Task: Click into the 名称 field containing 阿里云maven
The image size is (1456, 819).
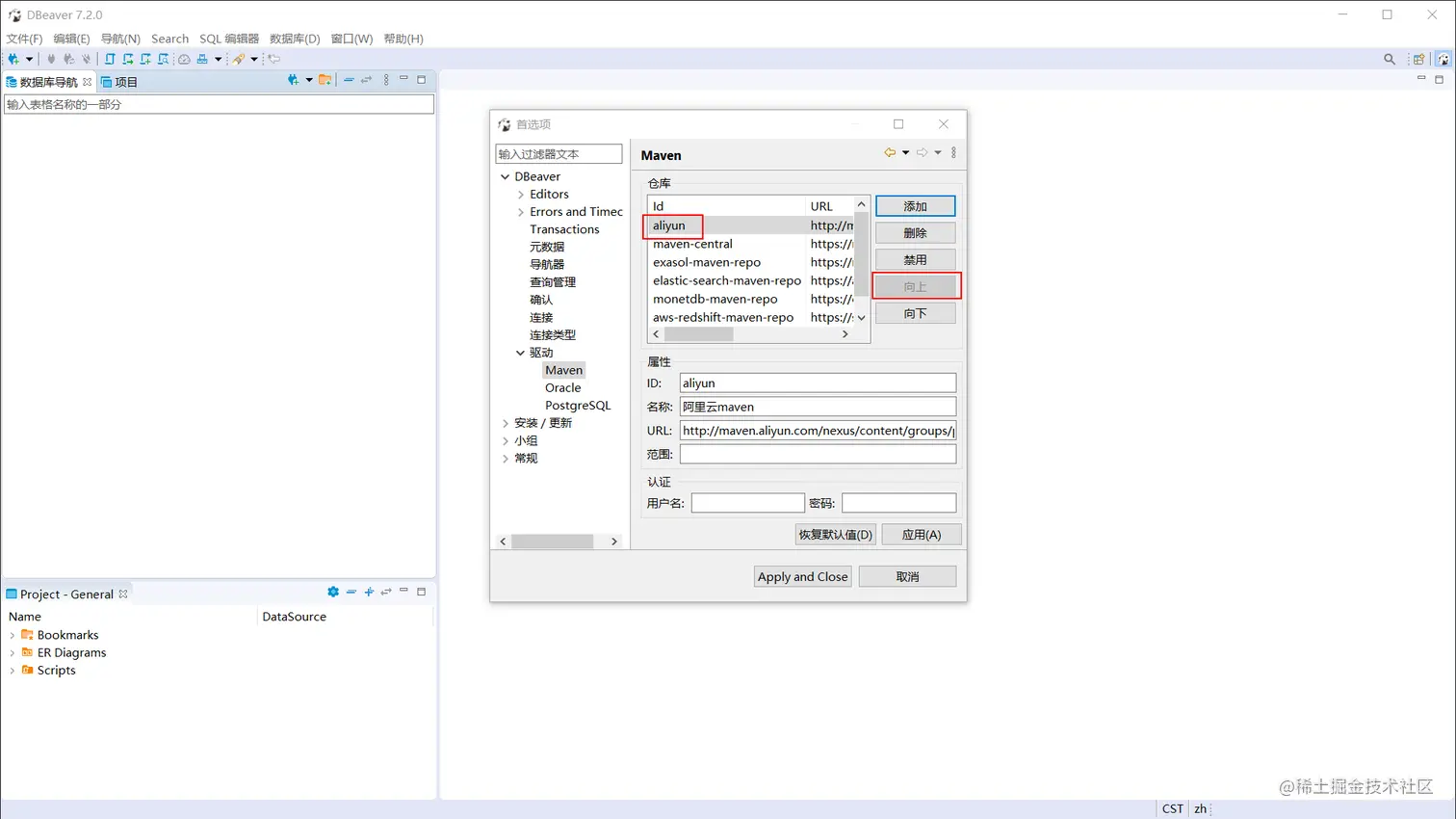Action: click(x=818, y=407)
